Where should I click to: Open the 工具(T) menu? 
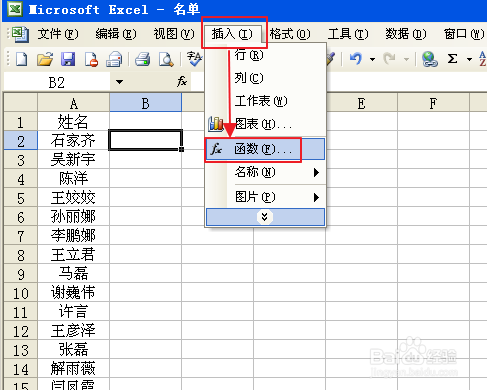pyautogui.click(x=348, y=34)
